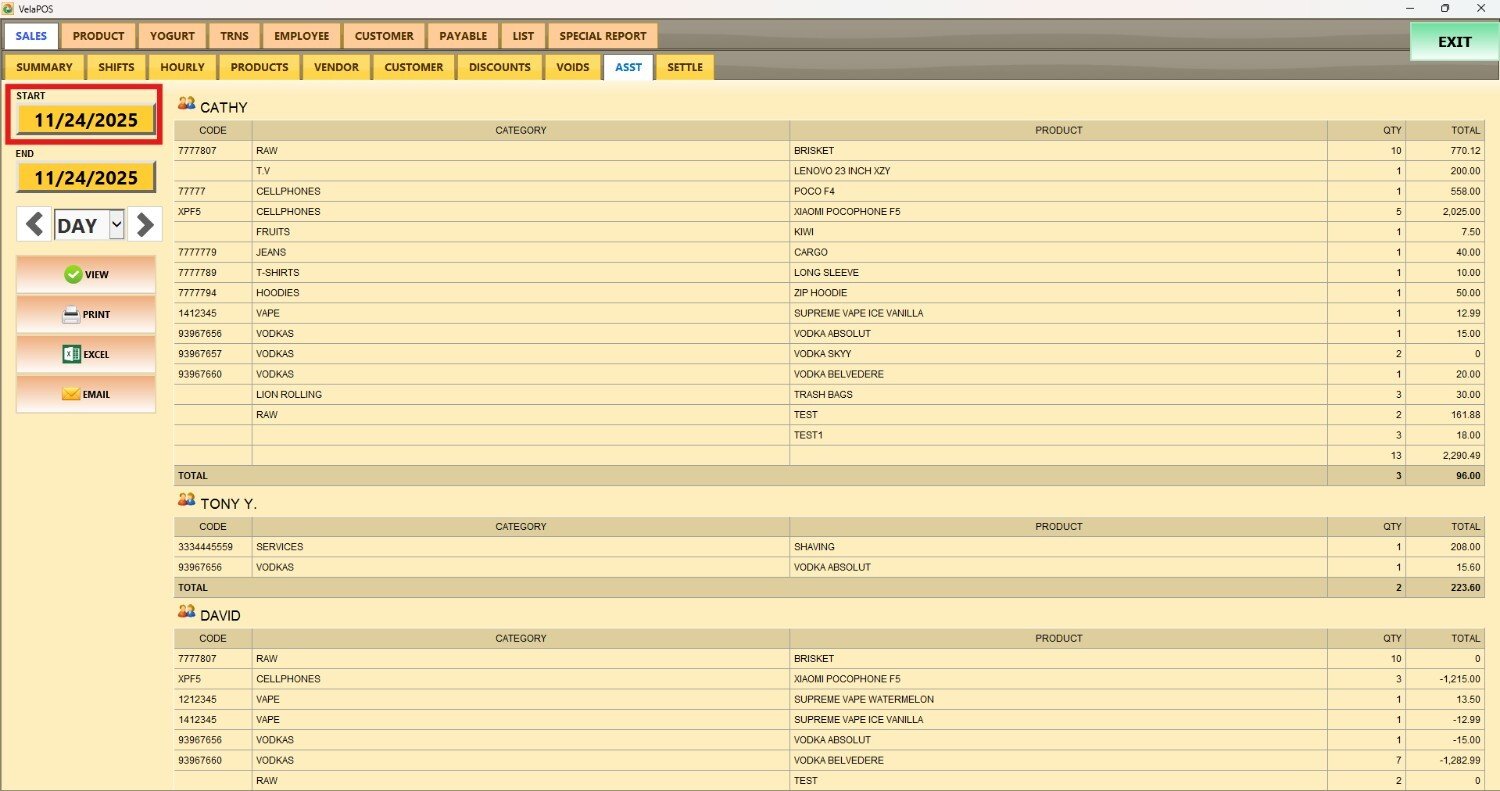Click the printer icon for Print

pyautogui.click(x=71, y=315)
